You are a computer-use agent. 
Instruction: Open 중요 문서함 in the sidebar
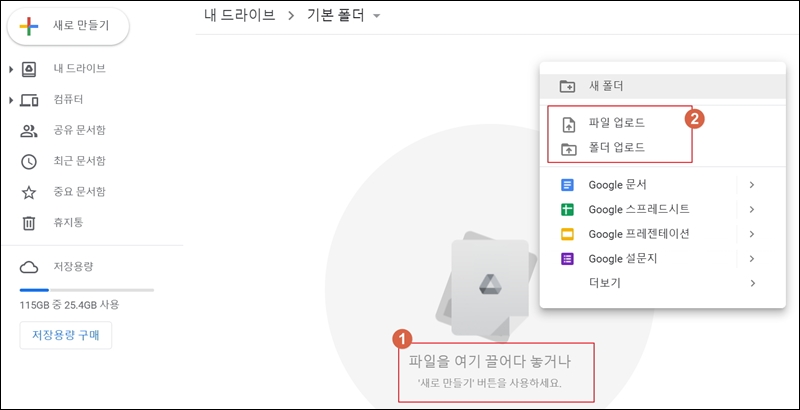pyautogui.click(x=80, y=192)
